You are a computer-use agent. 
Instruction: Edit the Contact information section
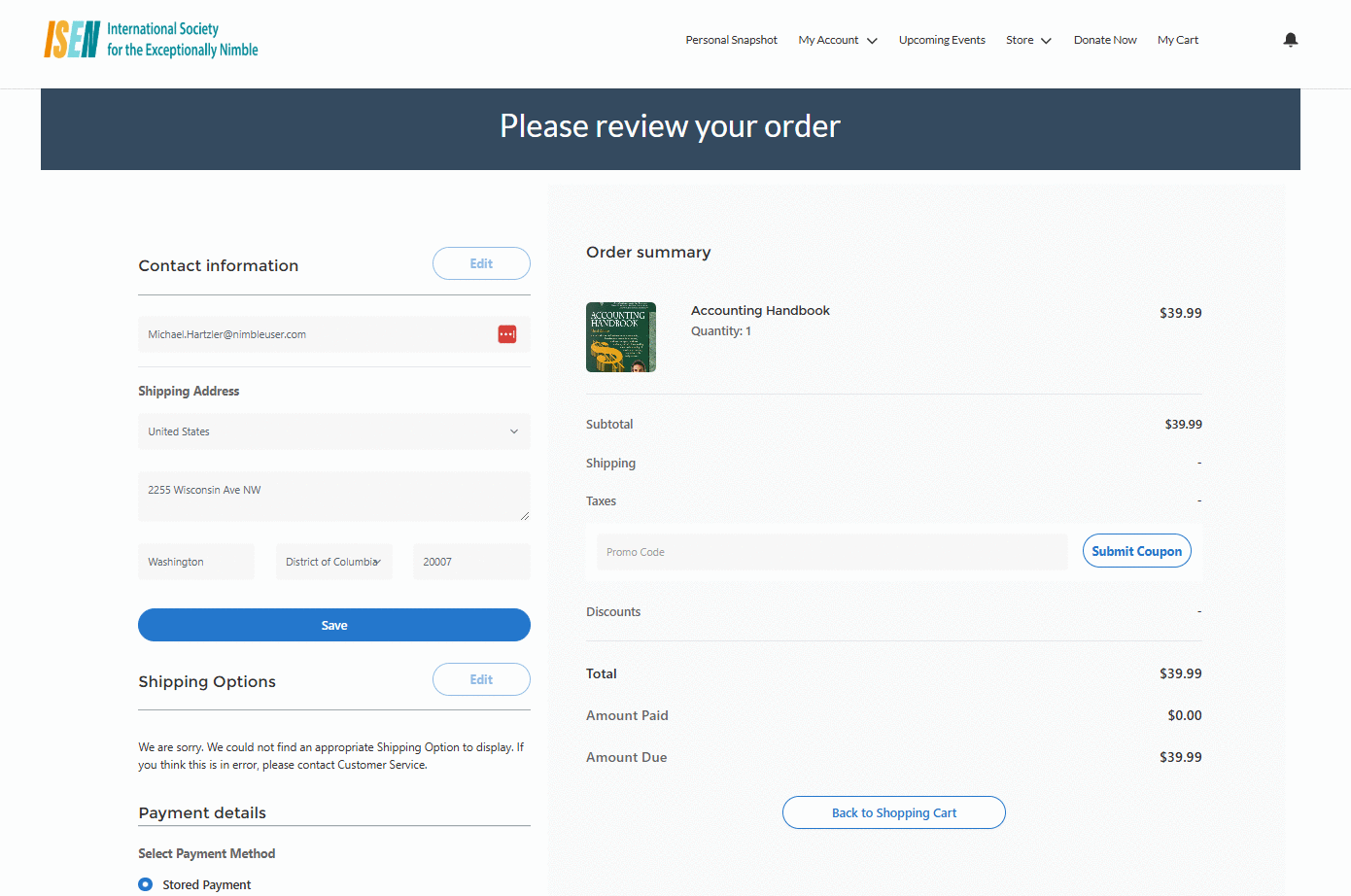[481, 263]
